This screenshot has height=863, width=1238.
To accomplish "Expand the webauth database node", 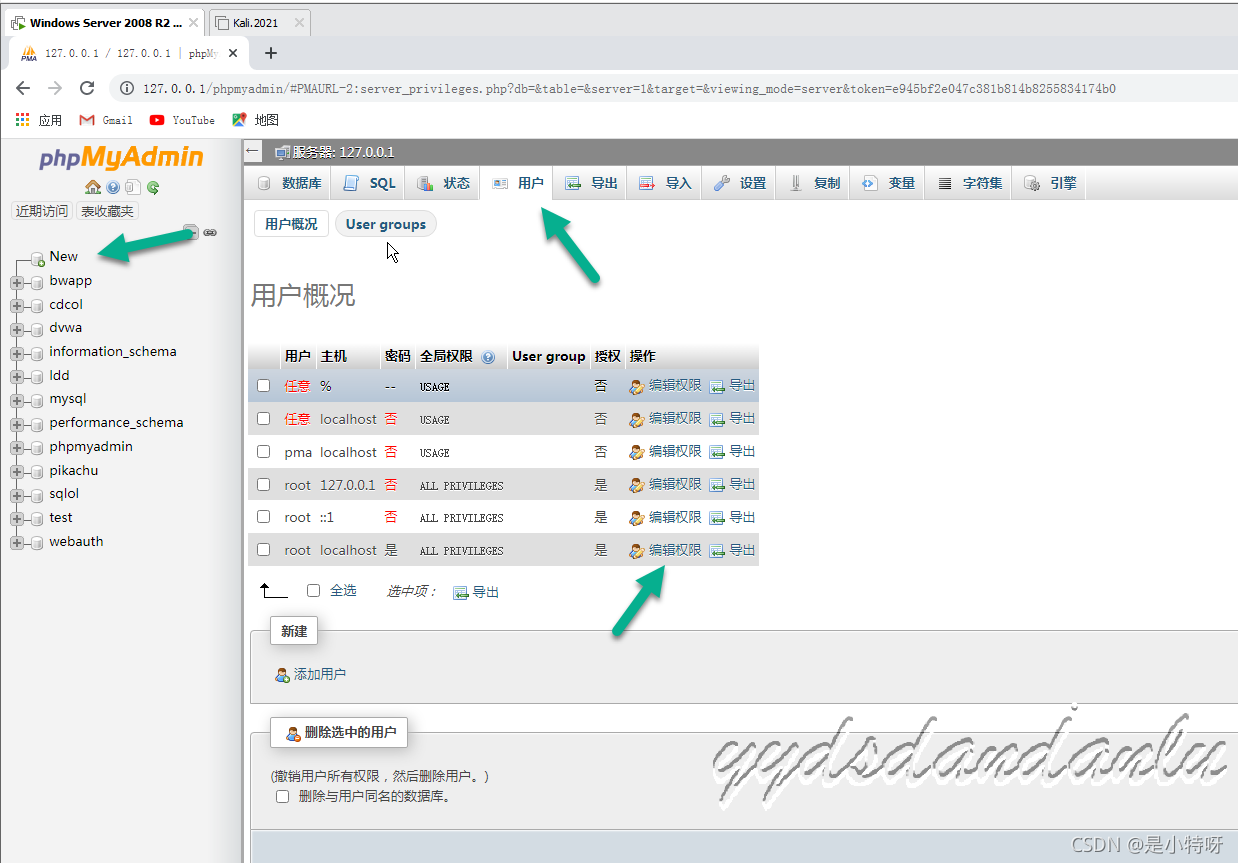I will (17, 543).
